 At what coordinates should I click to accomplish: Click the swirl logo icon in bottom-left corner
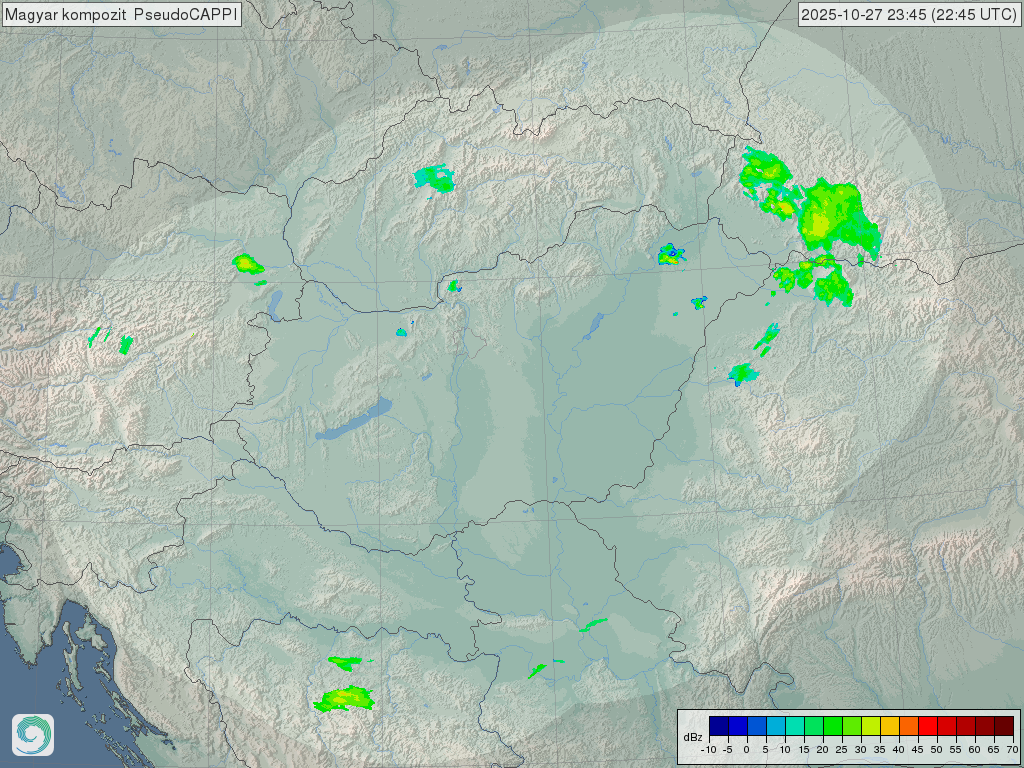tap(33, 735)
